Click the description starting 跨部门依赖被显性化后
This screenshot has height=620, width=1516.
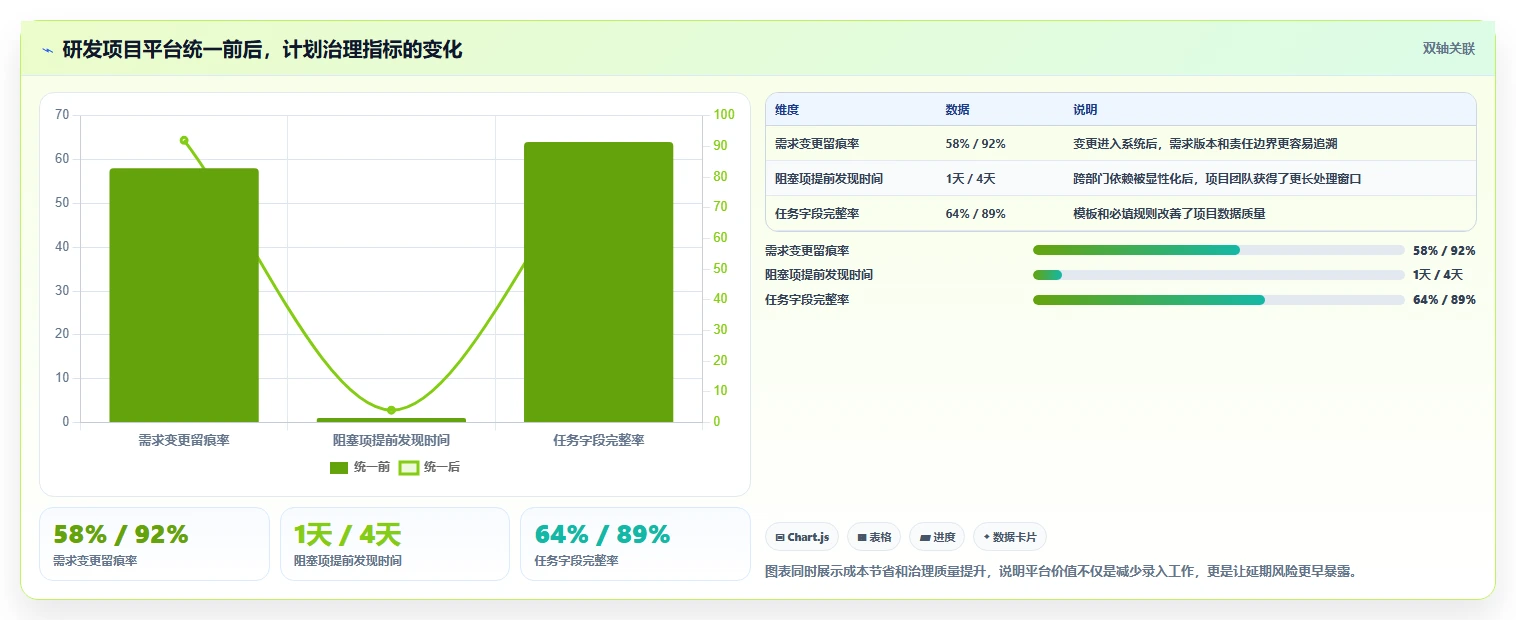pyautogui.click(x=1217, y=179)
